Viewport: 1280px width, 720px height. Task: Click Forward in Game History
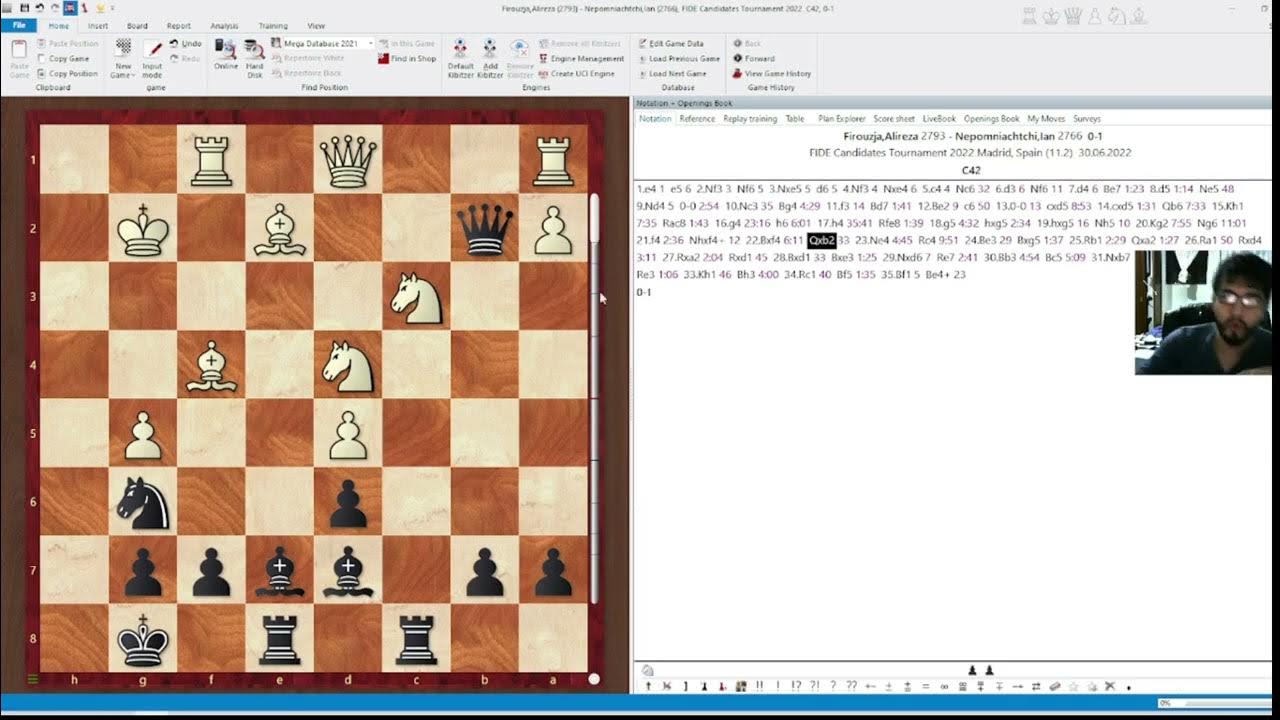click(753, 59)
